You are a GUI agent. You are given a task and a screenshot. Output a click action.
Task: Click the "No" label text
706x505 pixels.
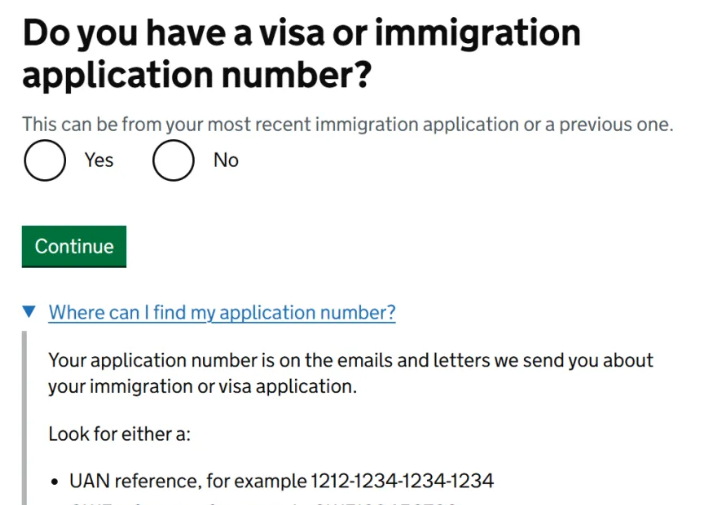pyautogui.click(x=226, y=160)
